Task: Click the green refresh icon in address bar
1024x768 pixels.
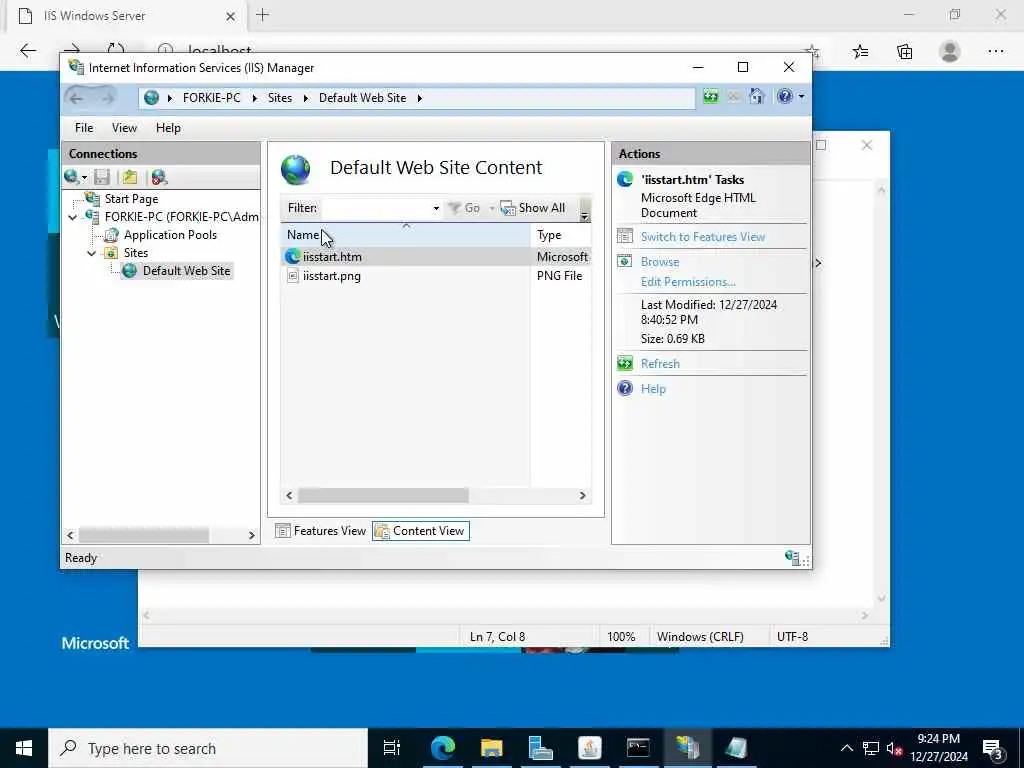Action: tap(711, 97)
